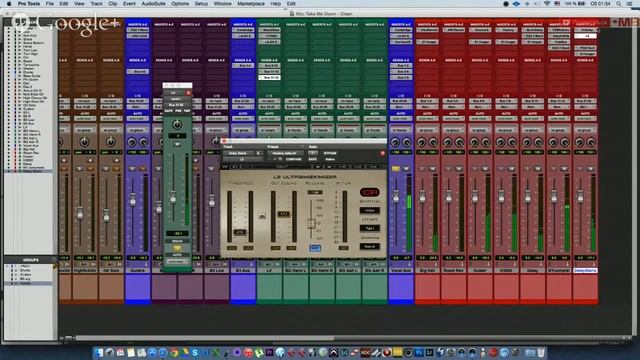Select the DelaySlams track name
Screen dimensions: 640x360
coord(585,270)
